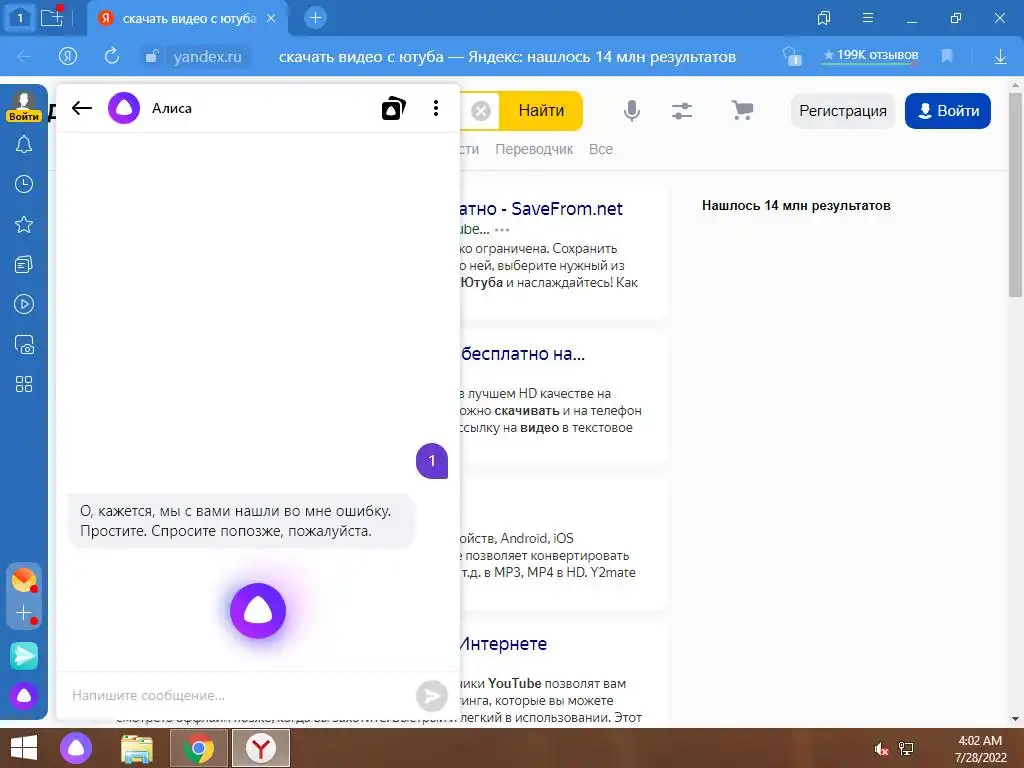Viewport: 1024px width, 768px height.
Task: Click page vertical scrollbar thumb
Action: 1015,195
